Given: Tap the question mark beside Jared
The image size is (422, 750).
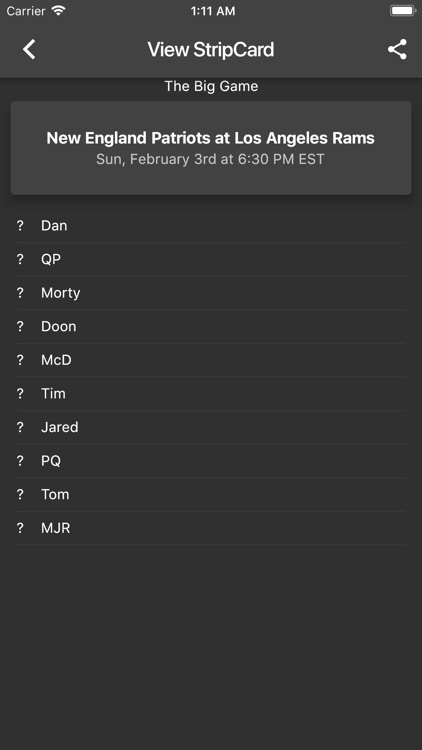Looking at the screenshot, I should (20, 427).
